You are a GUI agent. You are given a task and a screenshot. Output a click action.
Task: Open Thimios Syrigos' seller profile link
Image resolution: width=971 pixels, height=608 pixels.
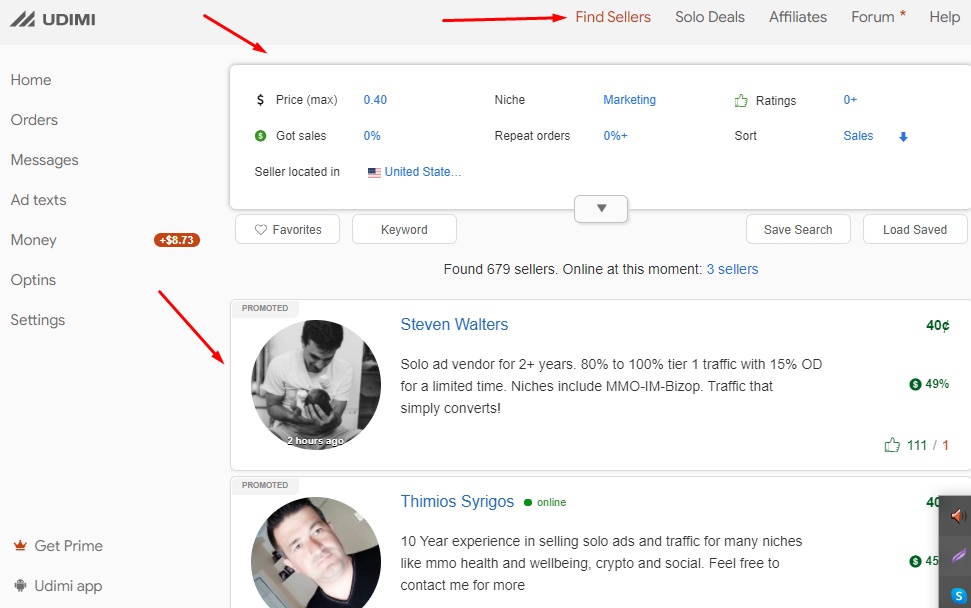coord(457,502)
